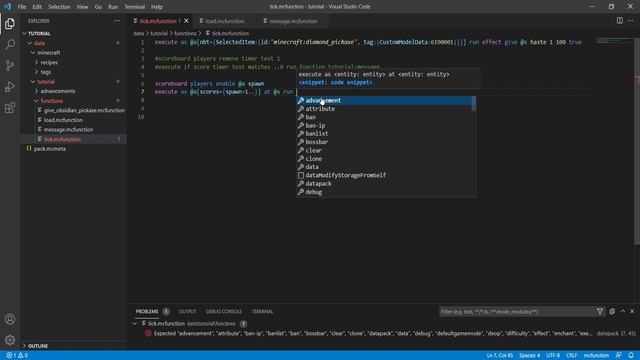The height and width of the screenshot is (360, 640).
Task: Open the Source Control view icon
Action: click(10, 65)
